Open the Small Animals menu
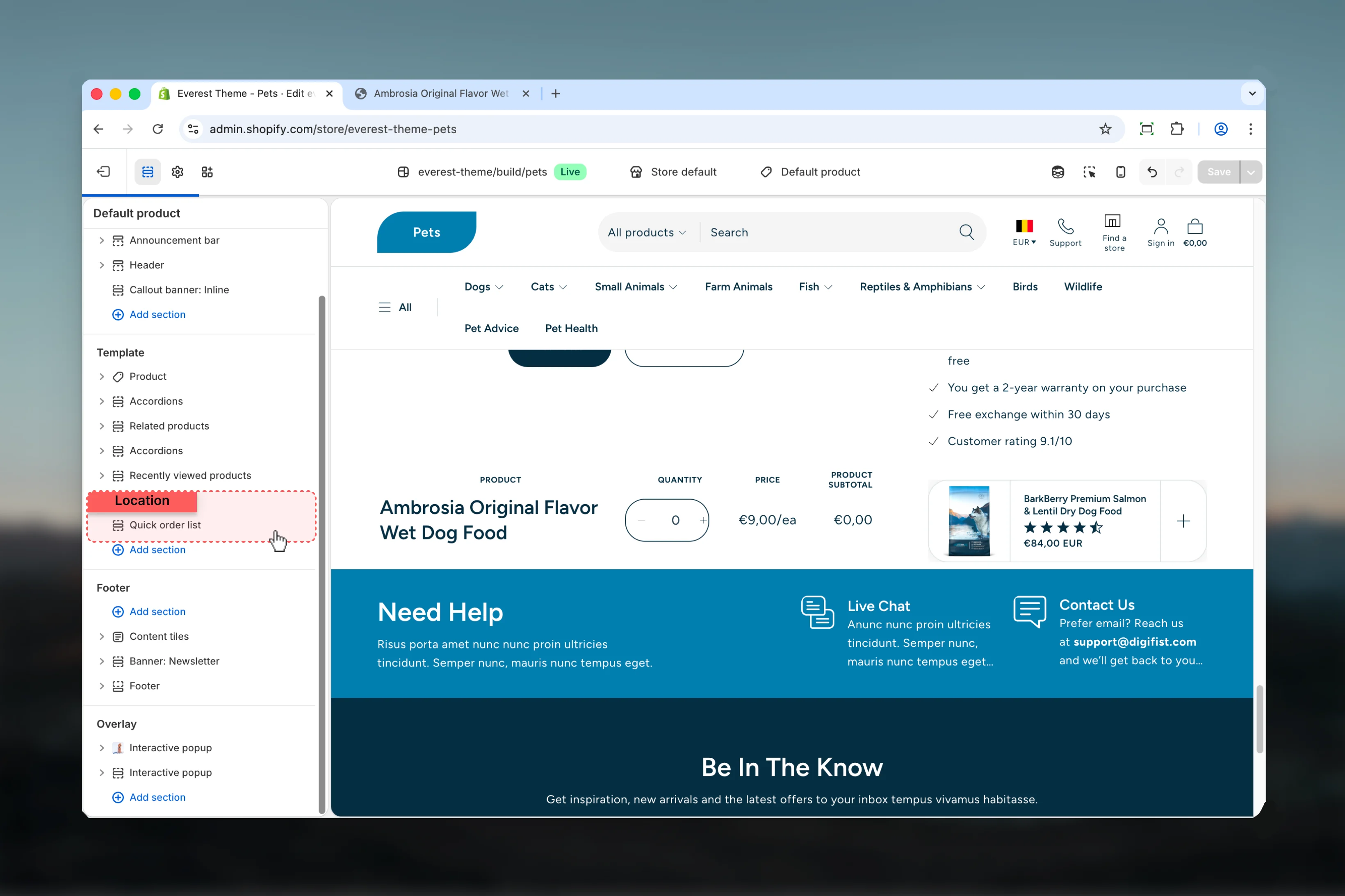 [x=636, y=287]
